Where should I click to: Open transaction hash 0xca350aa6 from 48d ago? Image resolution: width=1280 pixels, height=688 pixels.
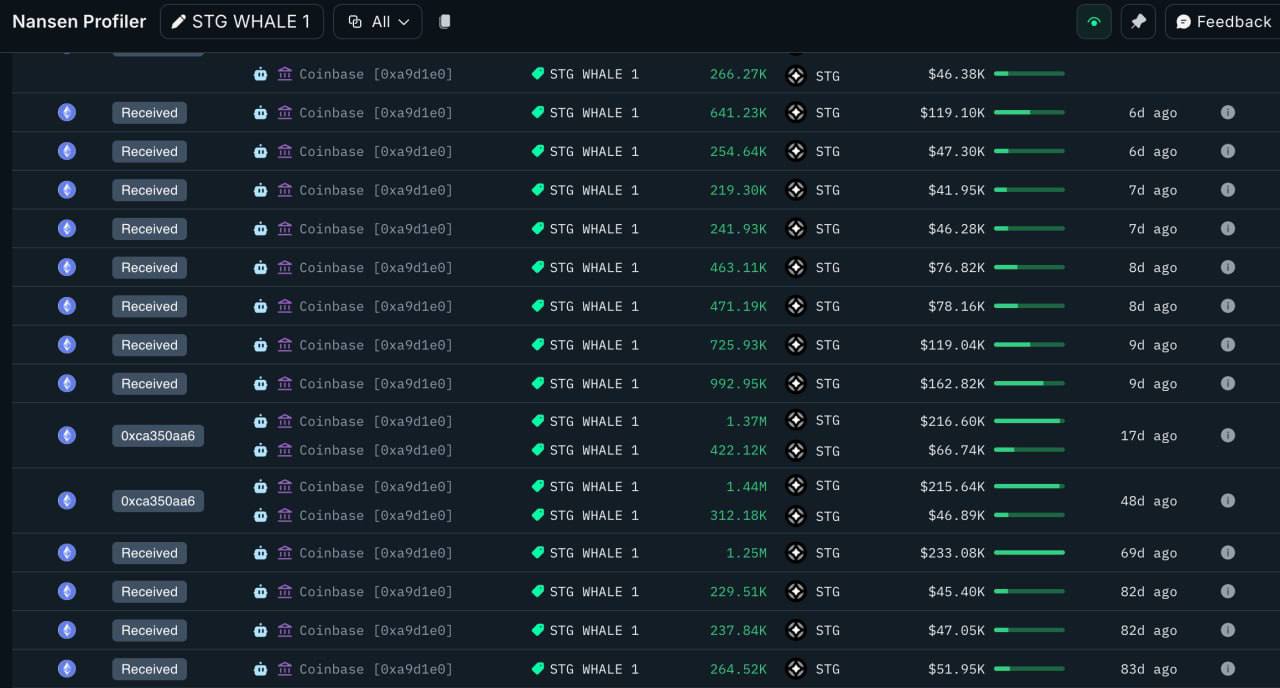pos(158,500)
